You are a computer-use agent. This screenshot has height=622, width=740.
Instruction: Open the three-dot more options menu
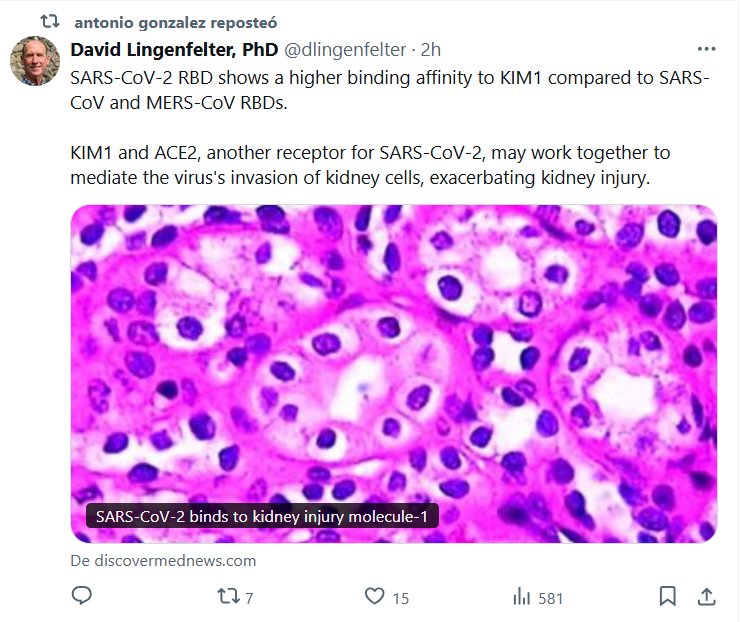coord(706,49)
